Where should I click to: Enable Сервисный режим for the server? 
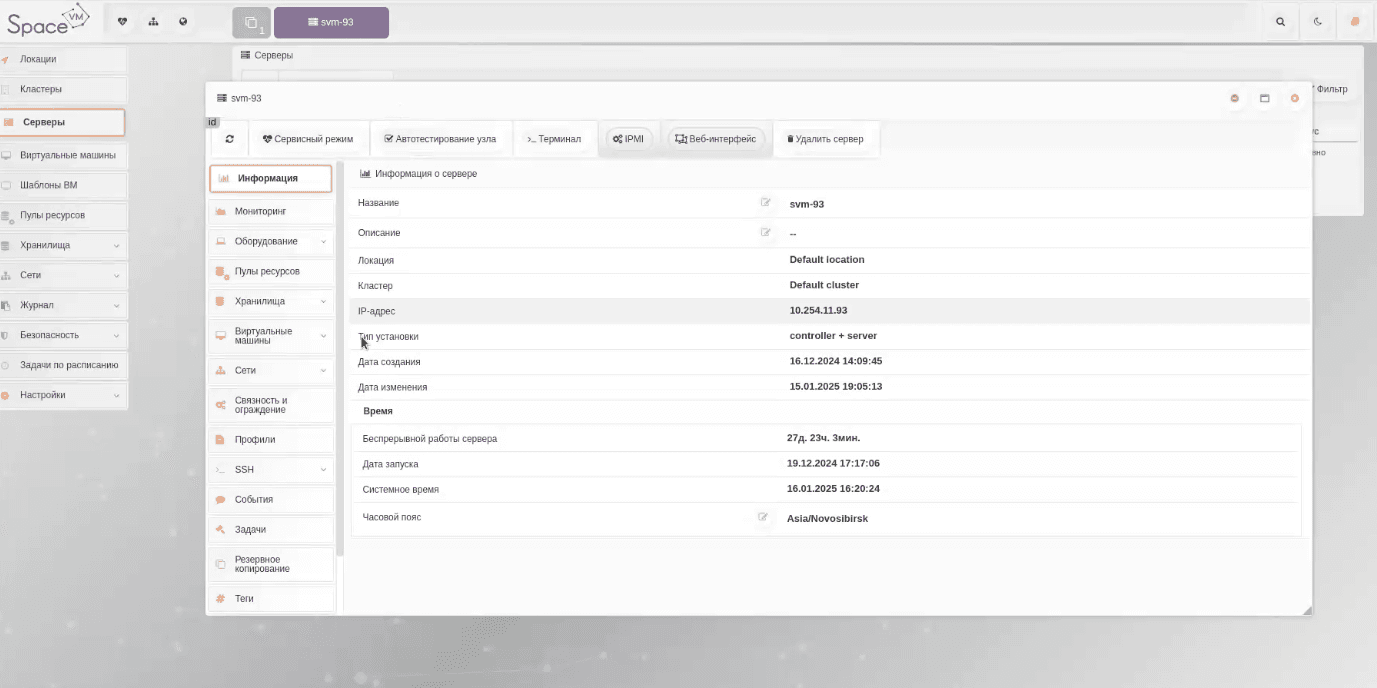[307, 139]
